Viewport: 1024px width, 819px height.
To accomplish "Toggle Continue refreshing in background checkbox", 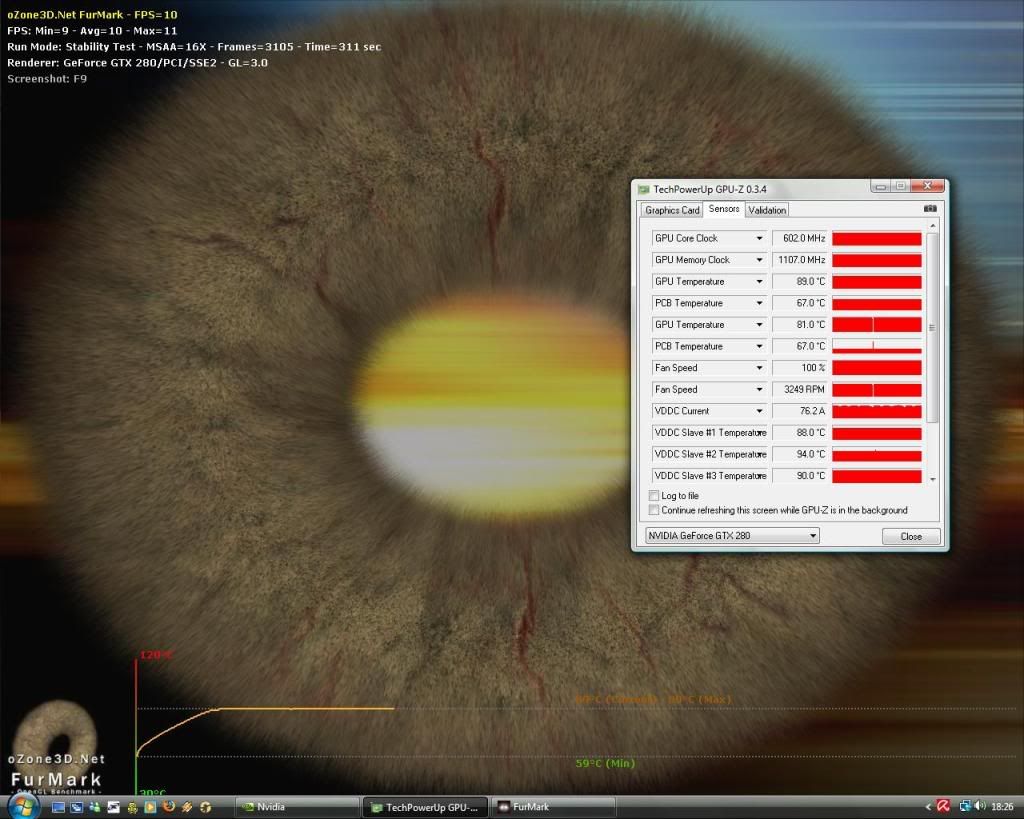I will (654, 510).
